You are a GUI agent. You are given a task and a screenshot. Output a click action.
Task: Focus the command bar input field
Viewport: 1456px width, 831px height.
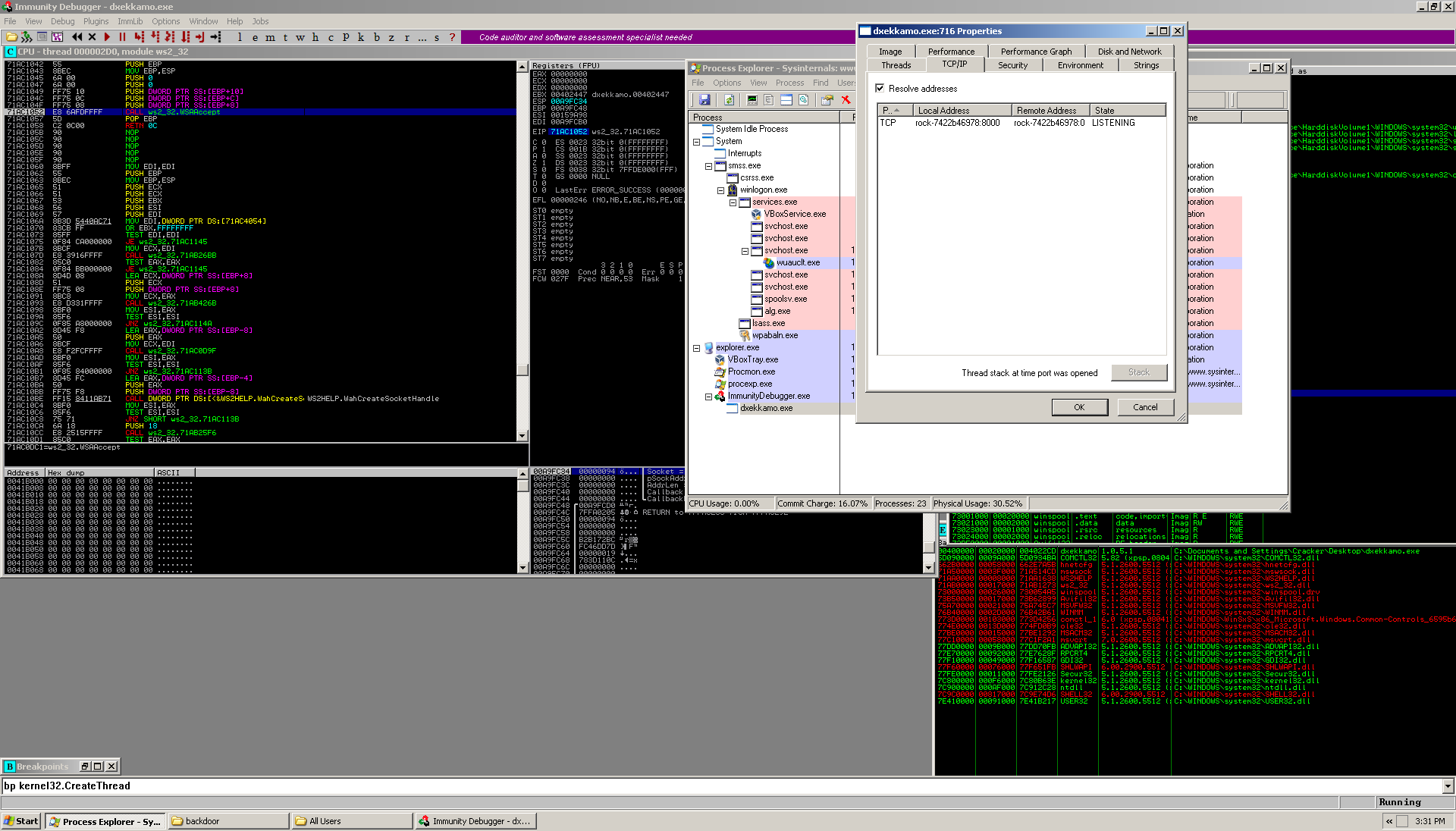pyautogui.click(x=720, y=786)
